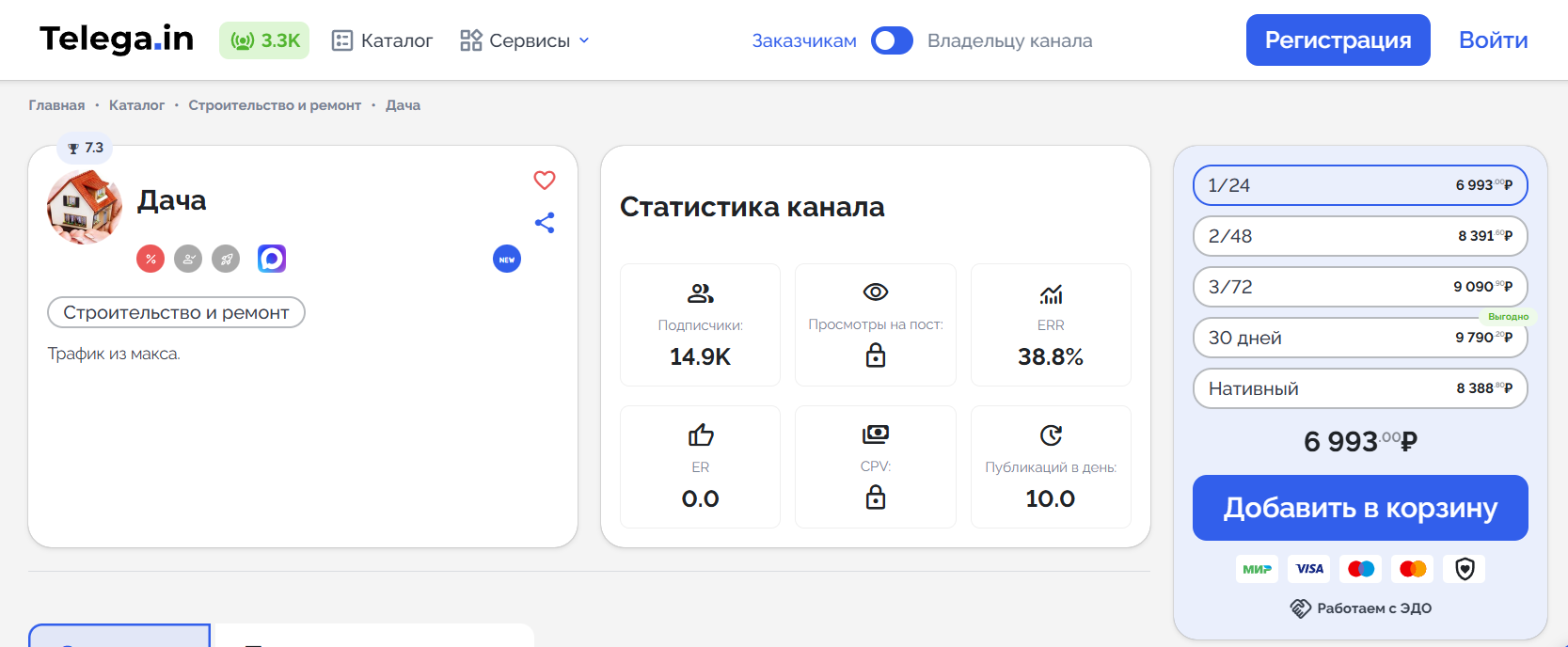Open the Строительство и ремонт breadcrumb
Image resolution: width=1568 pixels, height=647 pixels.
275,105
